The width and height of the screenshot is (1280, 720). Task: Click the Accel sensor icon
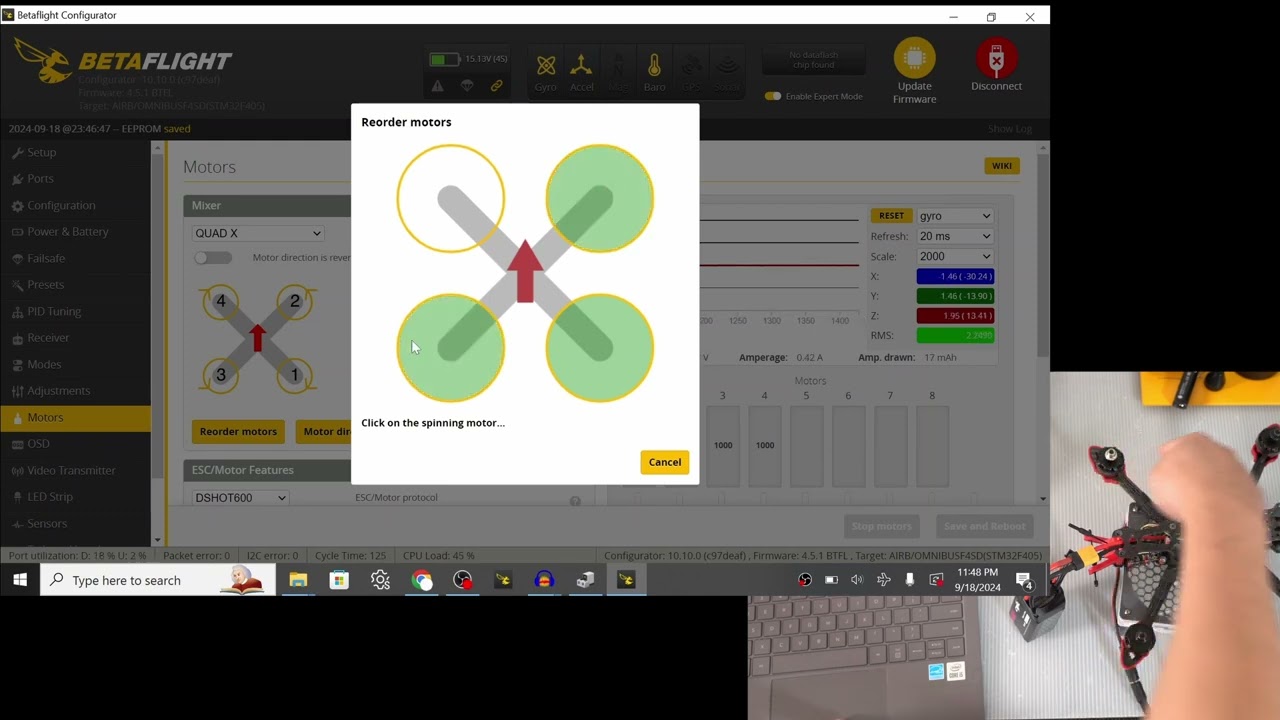(x=581, y=72)
